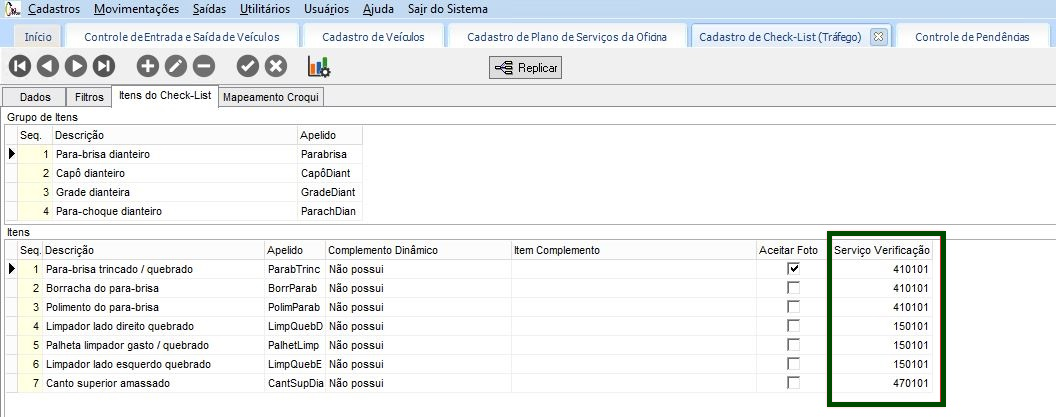Select the Capô dianteiro group row

click(x=90, y=173)
